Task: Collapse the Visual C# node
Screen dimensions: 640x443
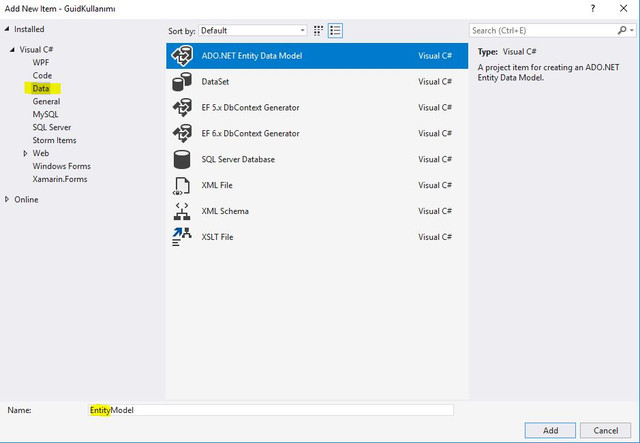Action: 12,49
